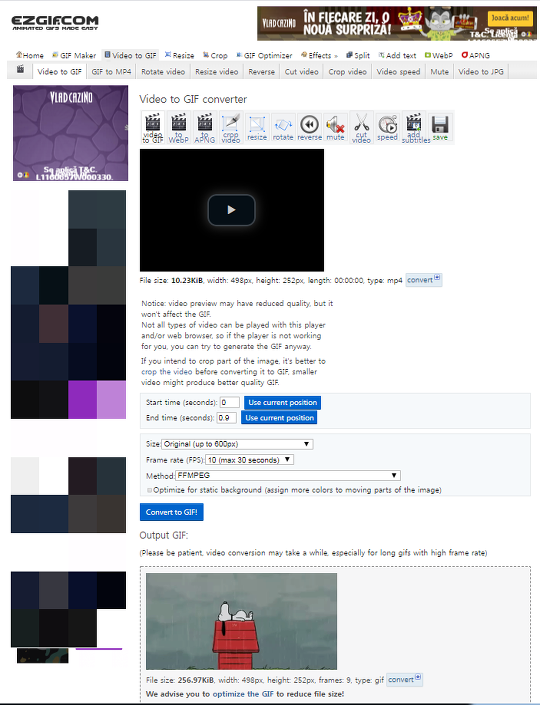Image resolution: width=540 pixels, height=705 pixels.
Task: Switch to the Rotate video tab
Action: [163, 71]
